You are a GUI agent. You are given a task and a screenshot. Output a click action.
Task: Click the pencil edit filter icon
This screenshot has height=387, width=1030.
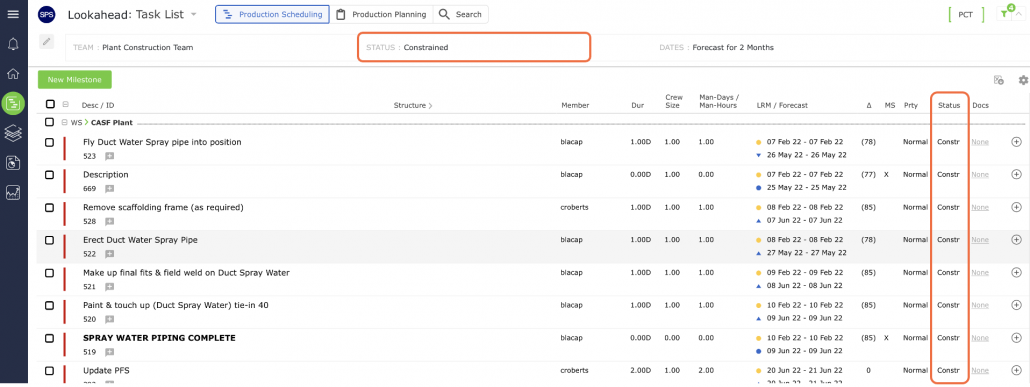click(x=46, y=42)
